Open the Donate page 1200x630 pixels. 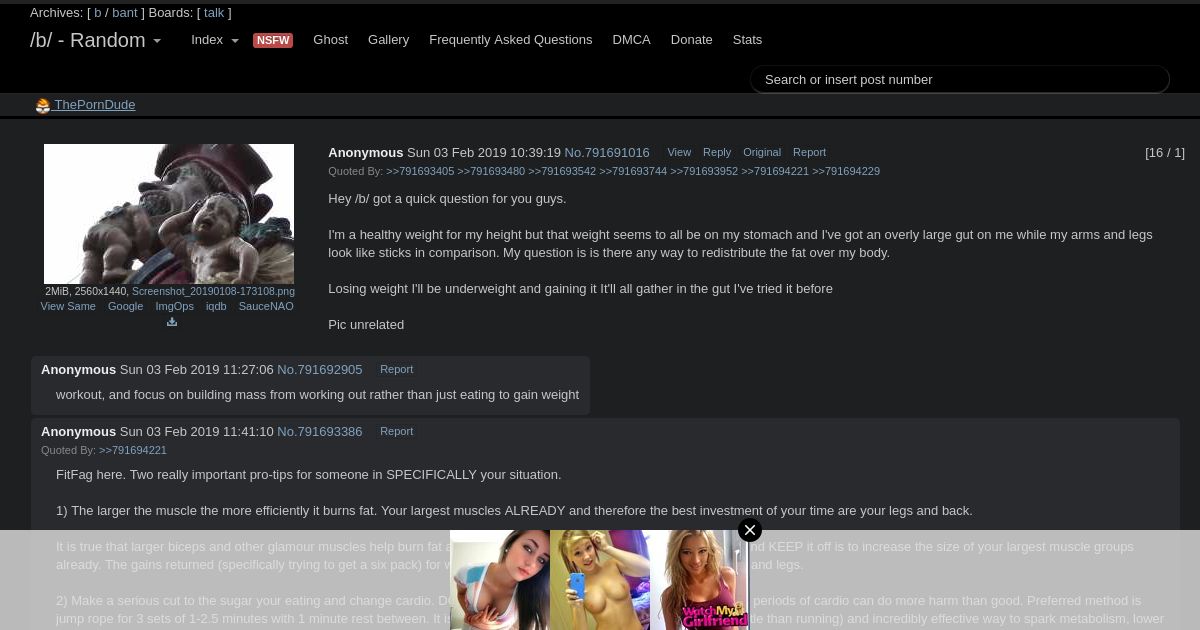[x=691, y=40]
